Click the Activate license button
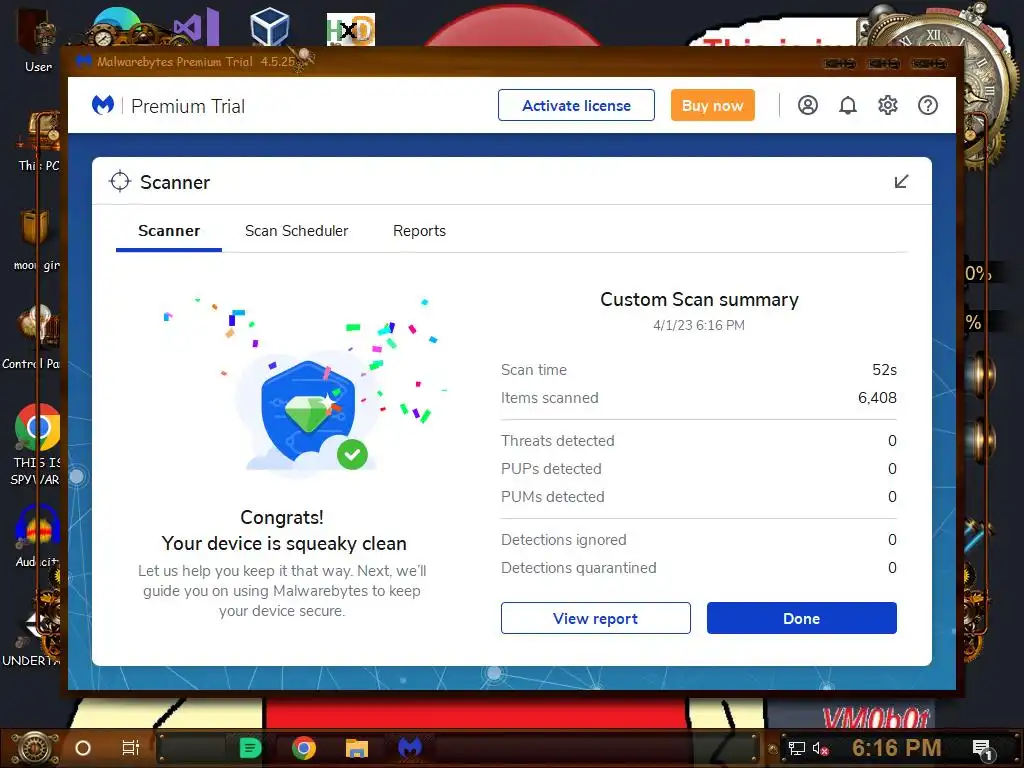Screen dimensions: 1024x768 click(576, 105)
